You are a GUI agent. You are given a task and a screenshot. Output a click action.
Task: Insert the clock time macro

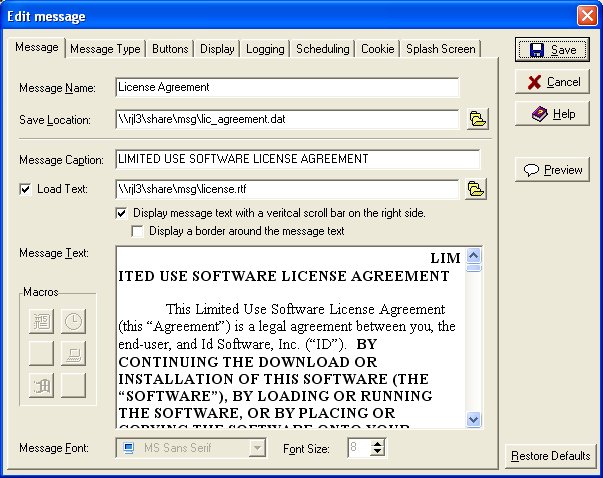[73, 321]
